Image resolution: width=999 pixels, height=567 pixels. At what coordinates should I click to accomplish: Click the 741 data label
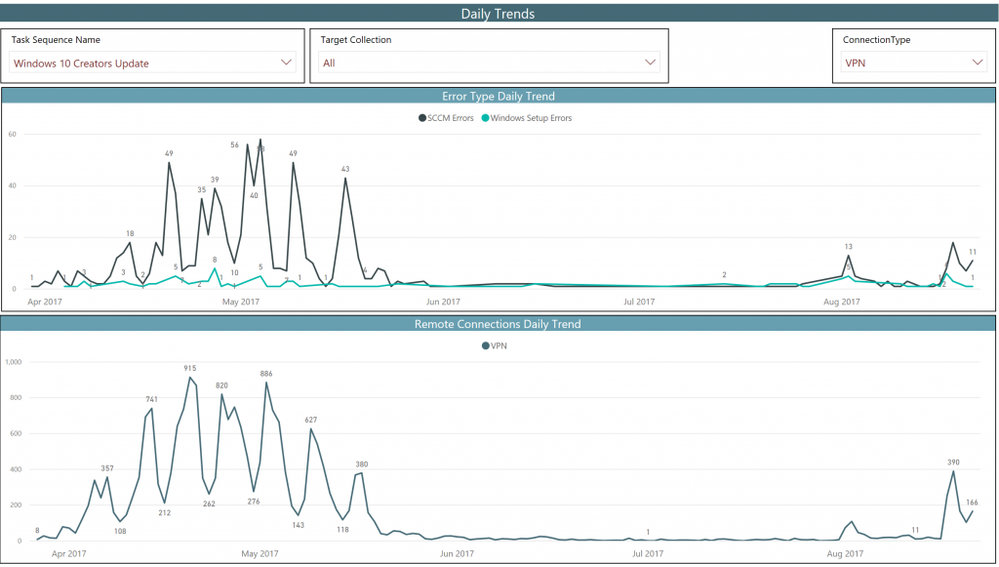(152, 399)
